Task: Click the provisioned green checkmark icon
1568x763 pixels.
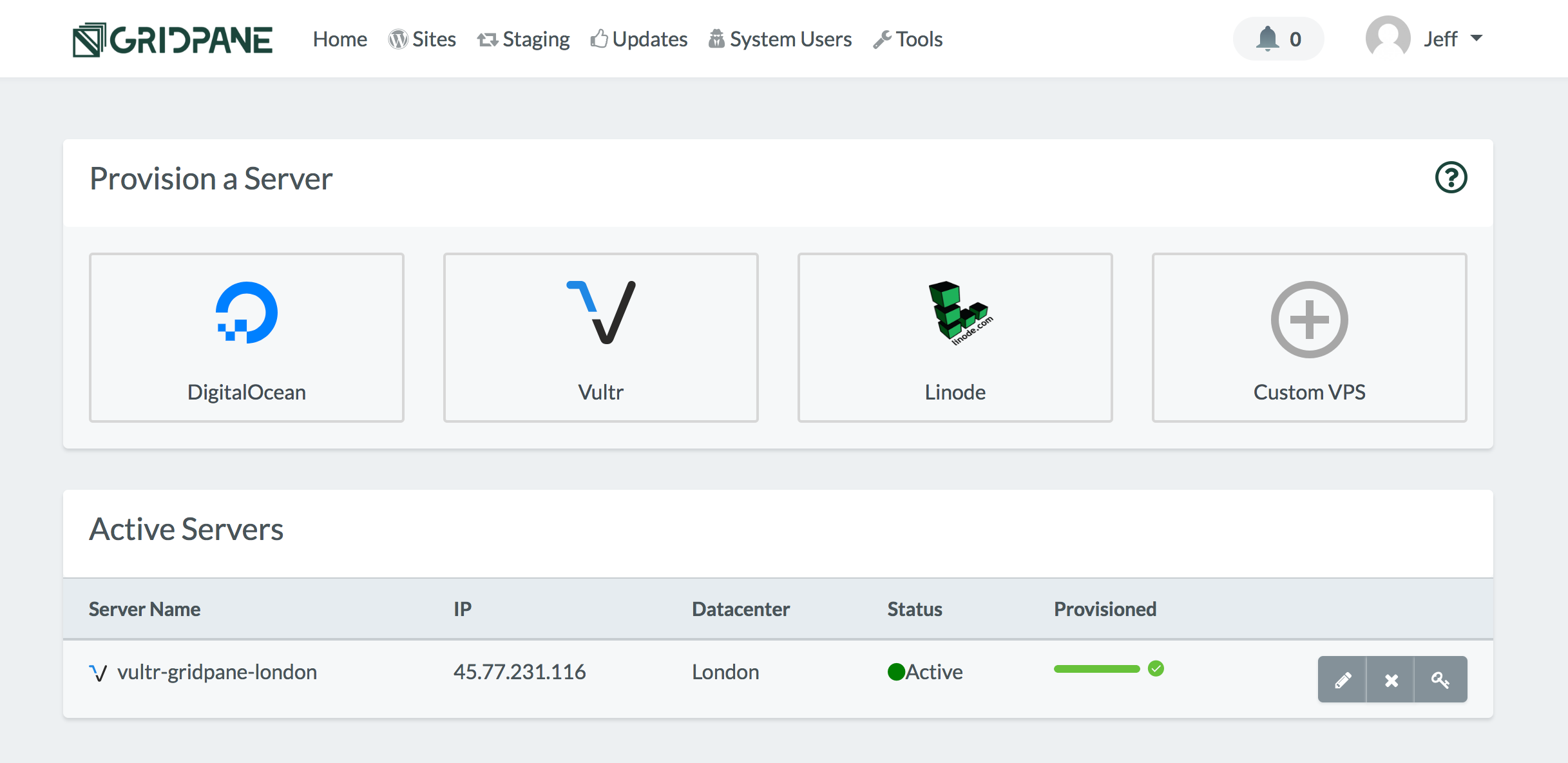Action: point(1156,669)
